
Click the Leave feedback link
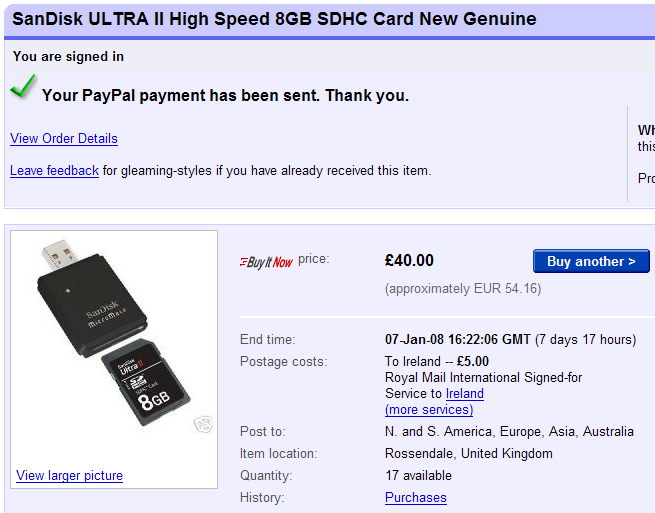point(54,171)
